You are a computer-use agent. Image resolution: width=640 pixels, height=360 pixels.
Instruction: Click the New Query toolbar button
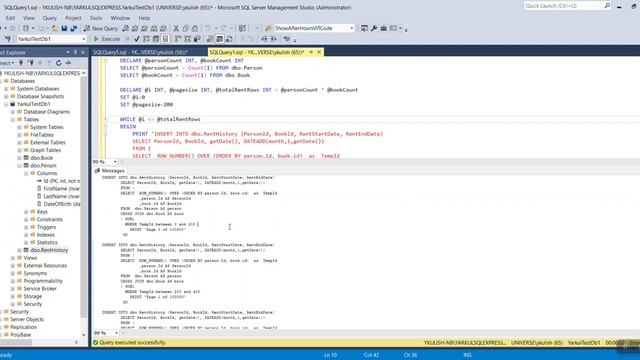(x=101, y=28)
